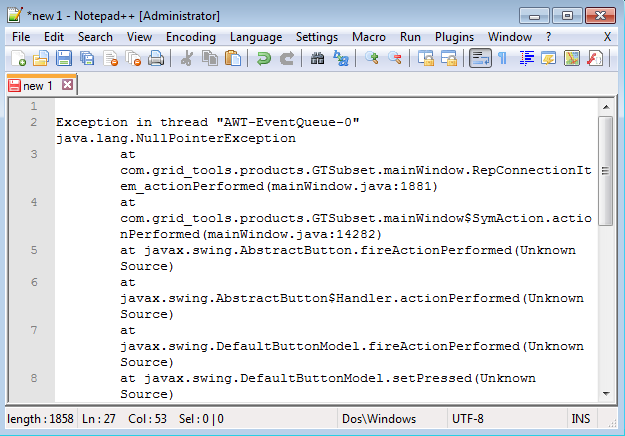The width and height of the screenshot is (625, 436).
Task: Click the 'Sel : 0 | 0' status entry
Action: (x=201, y=419)
